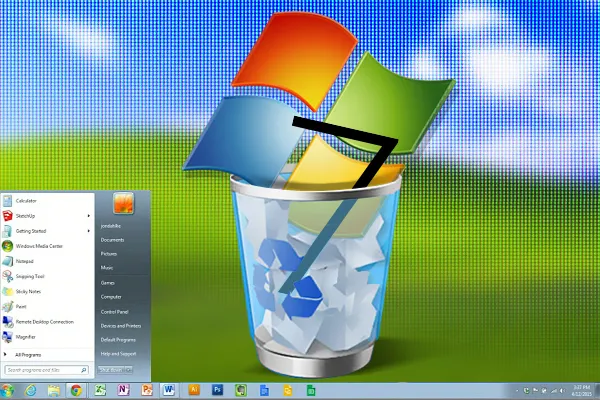Viewport: 600px width, 400px height.
Task: Open Windows Explorer folder on taskbar
Action: pos(54,391)
